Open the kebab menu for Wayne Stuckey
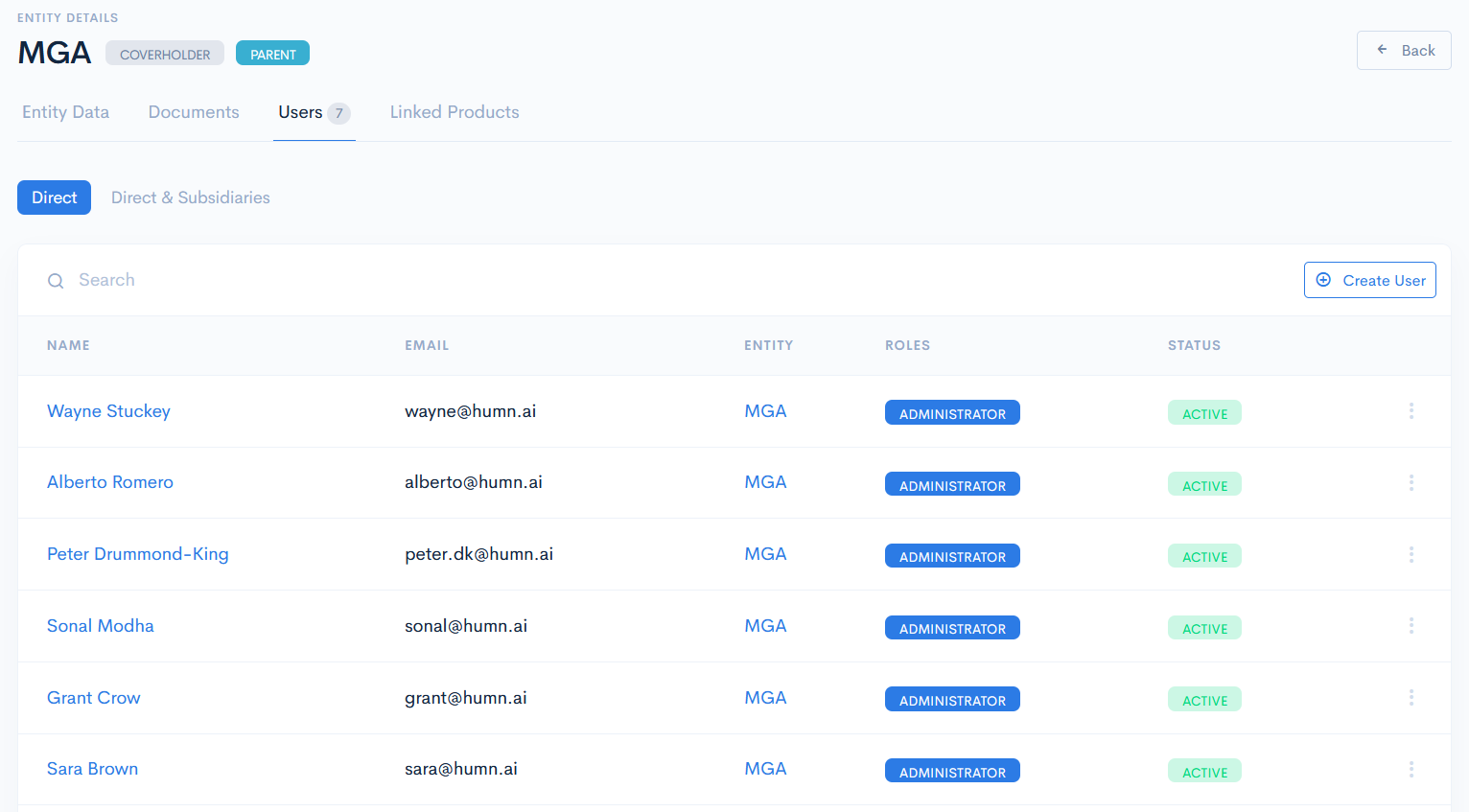1469x812 pixels. [x=1411, y=410]
